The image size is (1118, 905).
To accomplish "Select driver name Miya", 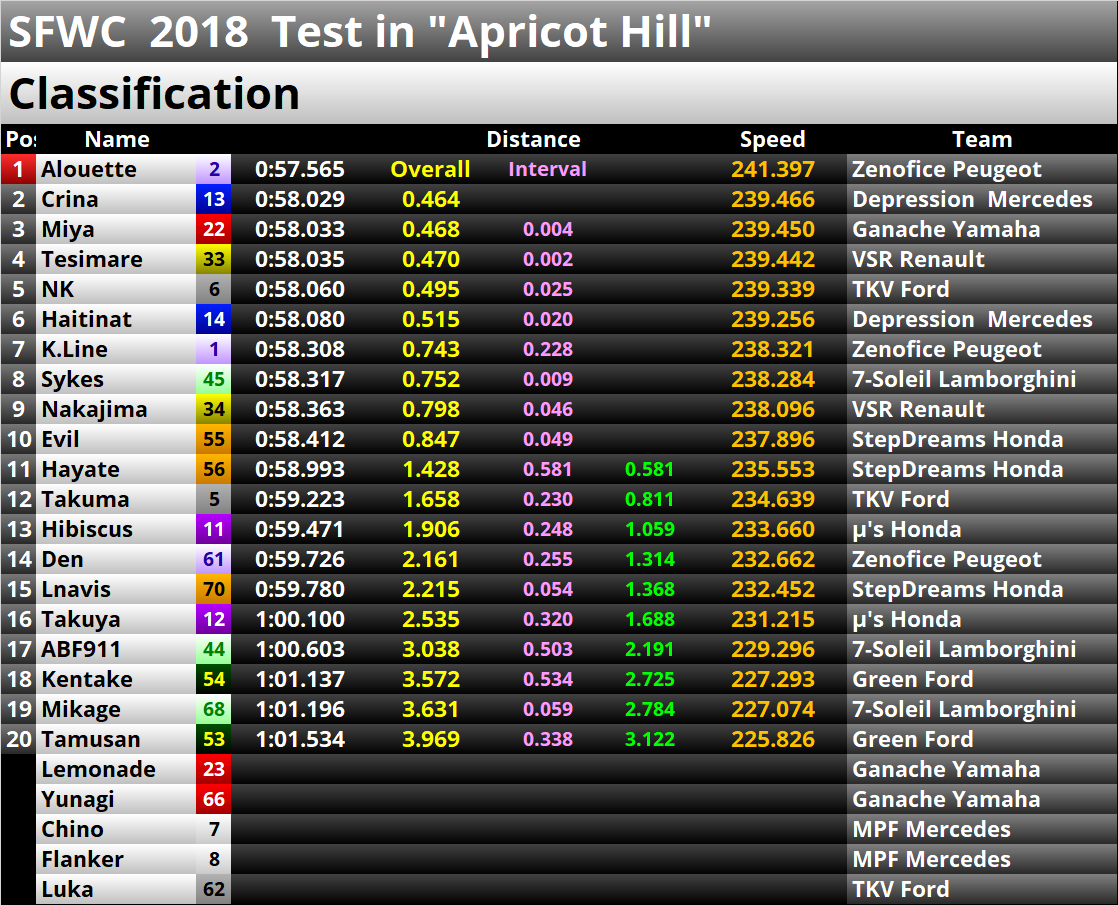I will click(68, 230).
